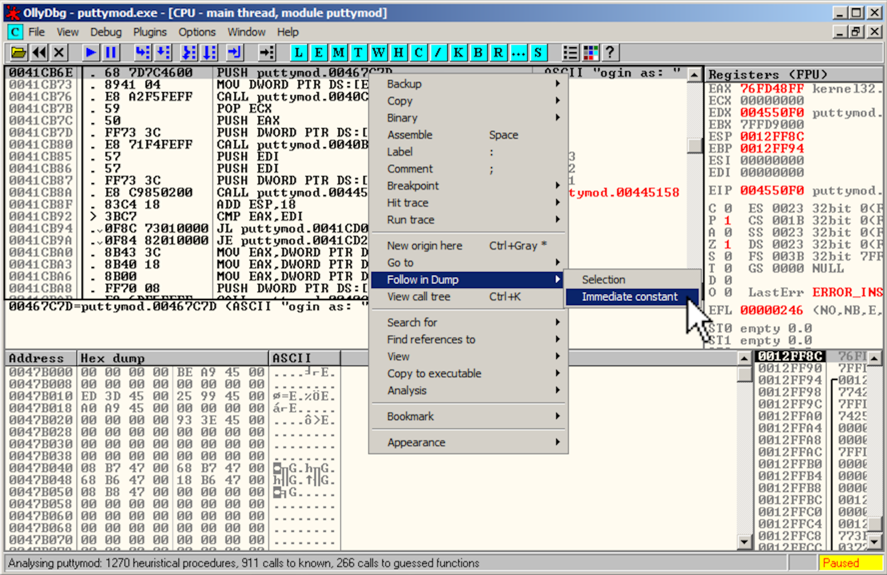Choose Immediate constant in submenu
The width and height of the screenshot is (887, 575).
(629, 297)
